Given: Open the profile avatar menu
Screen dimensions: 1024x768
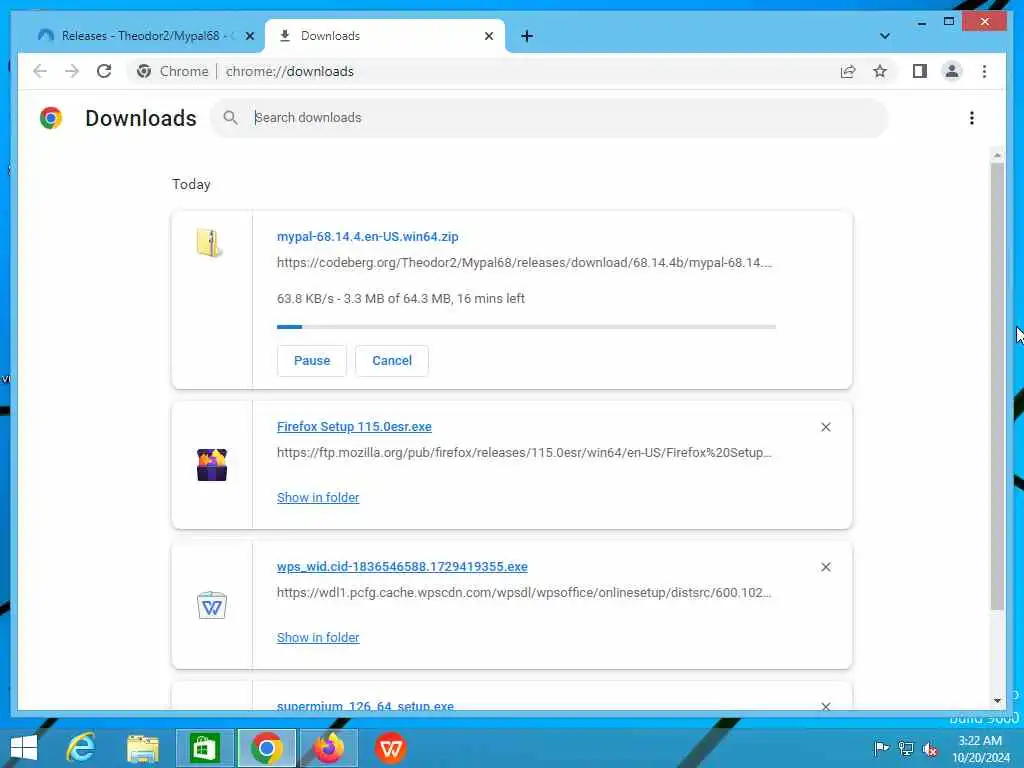Looking at the screenshot, I should (952, 71).
